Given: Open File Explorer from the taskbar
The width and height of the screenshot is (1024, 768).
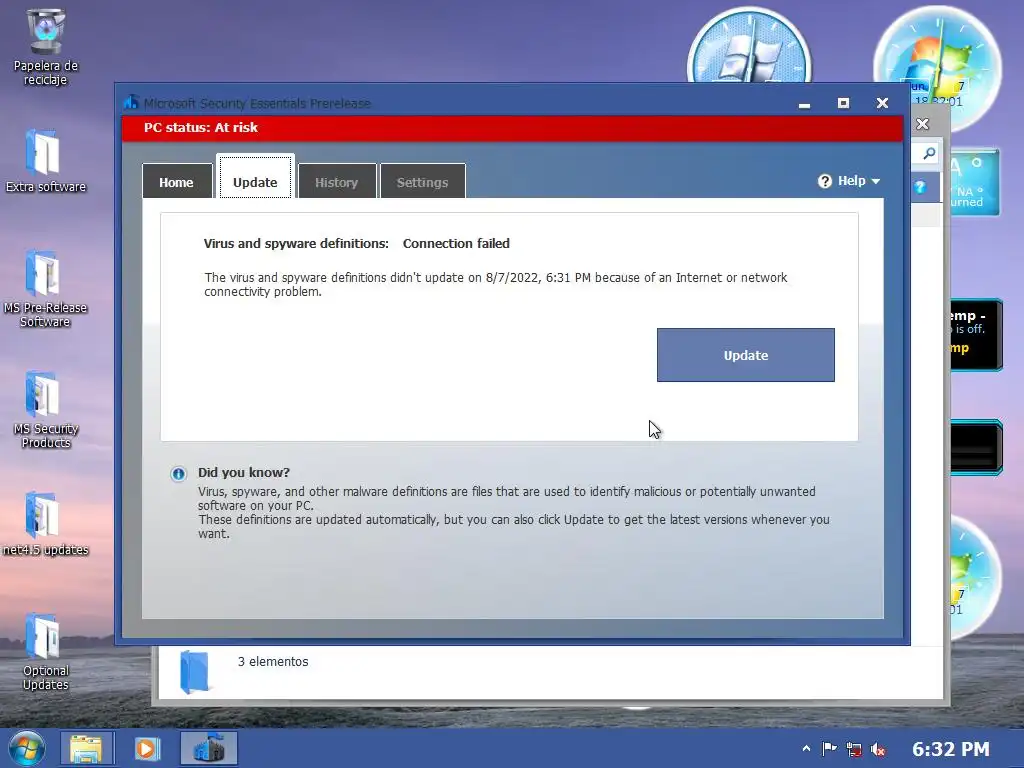Looking at the screenshot, I should (87, 748).
